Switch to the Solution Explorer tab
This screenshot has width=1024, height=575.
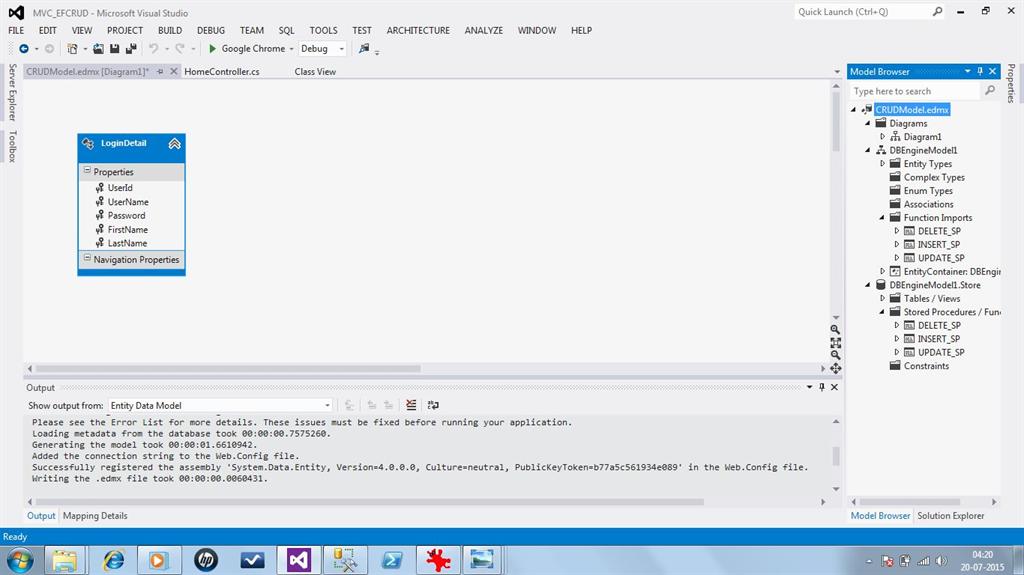point(950,516)
